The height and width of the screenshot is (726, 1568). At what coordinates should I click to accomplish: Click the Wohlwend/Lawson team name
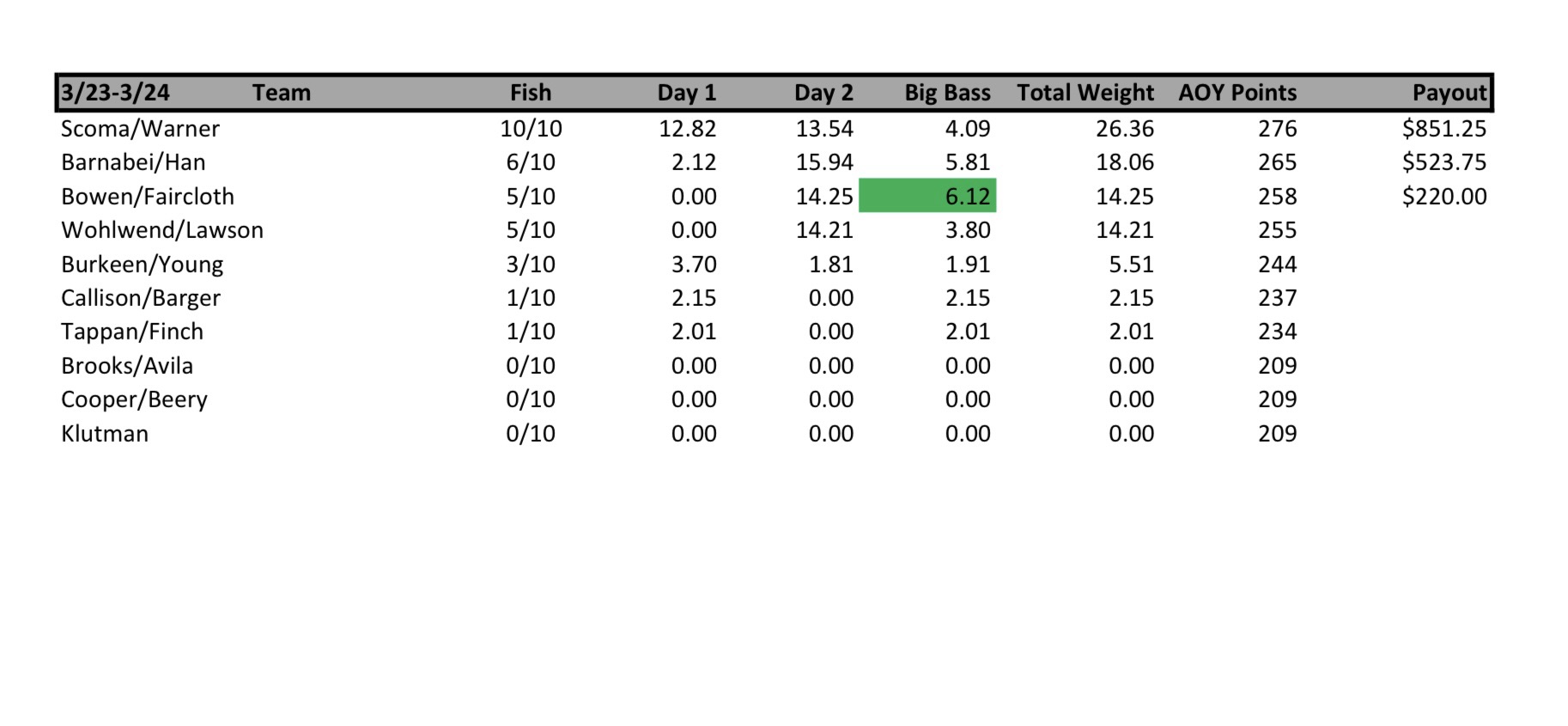162,230
